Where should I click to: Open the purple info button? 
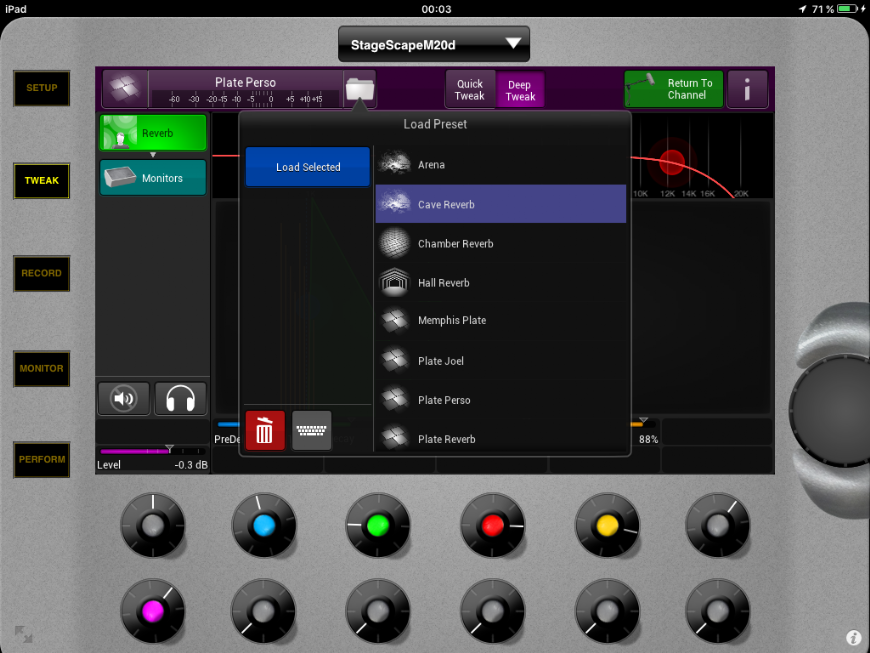click(x=747, y=90)
